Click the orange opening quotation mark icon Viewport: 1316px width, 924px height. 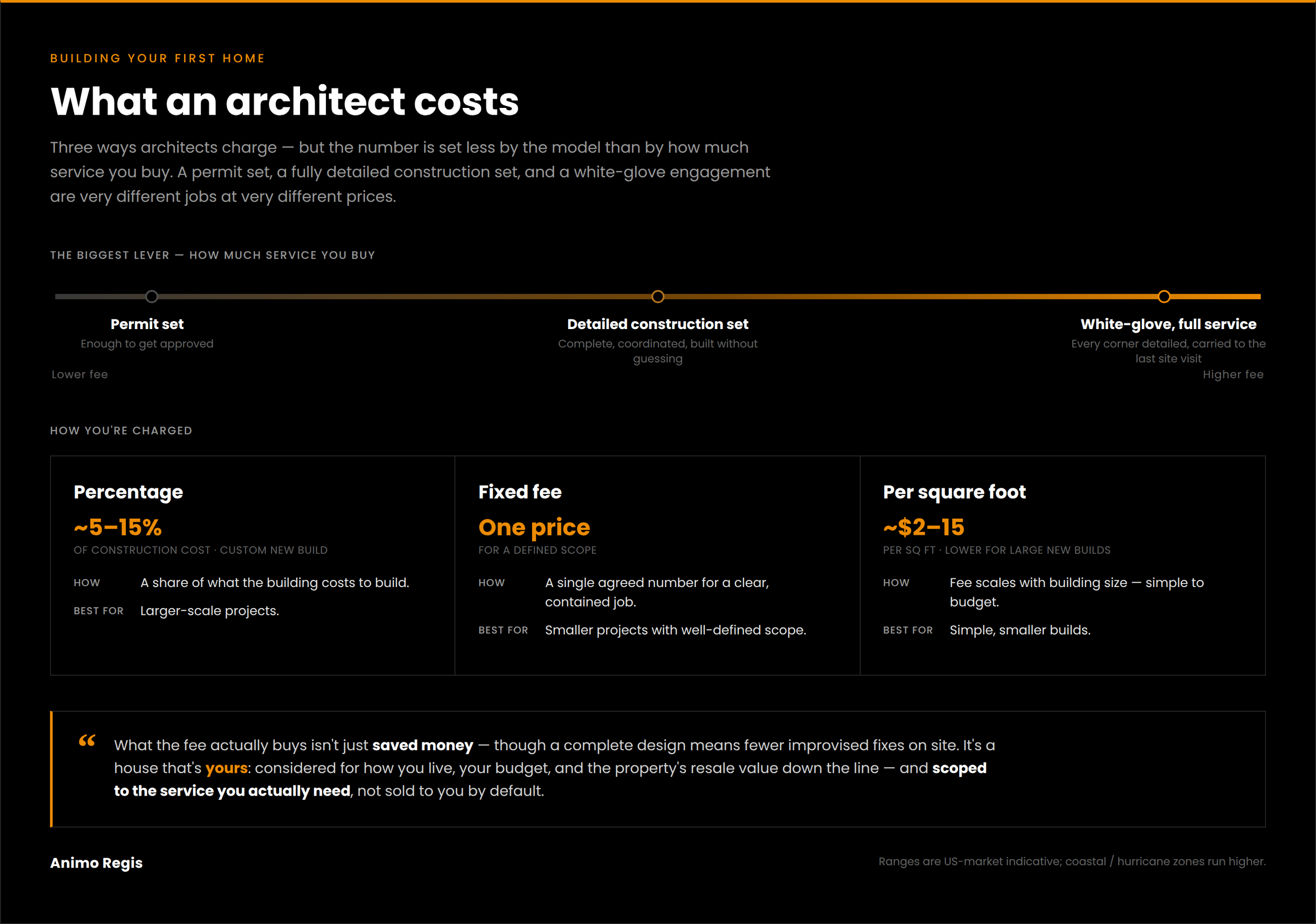pyautogui.click(x=87, y=741)
